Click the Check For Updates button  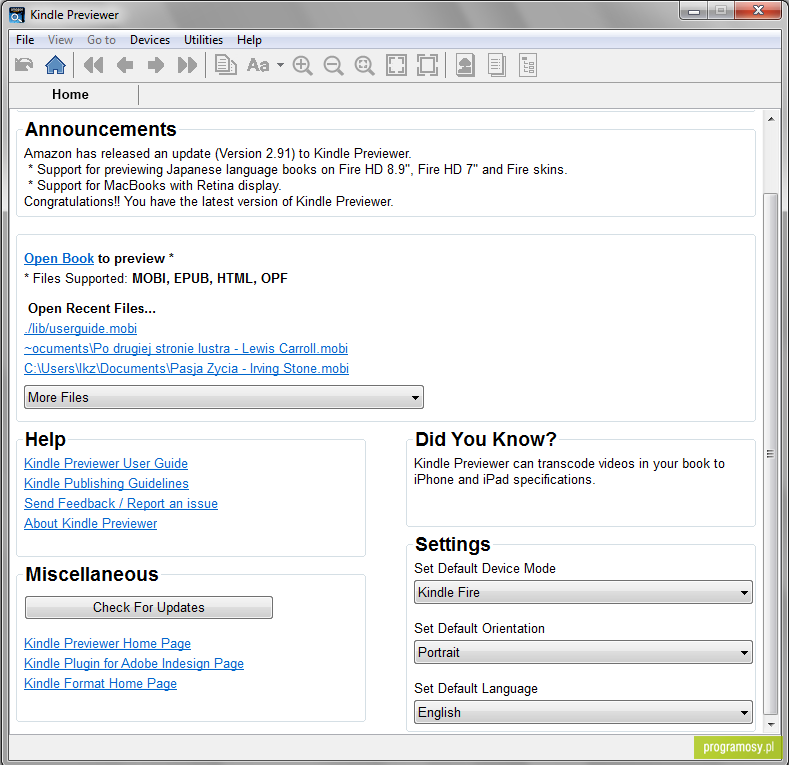149,607
